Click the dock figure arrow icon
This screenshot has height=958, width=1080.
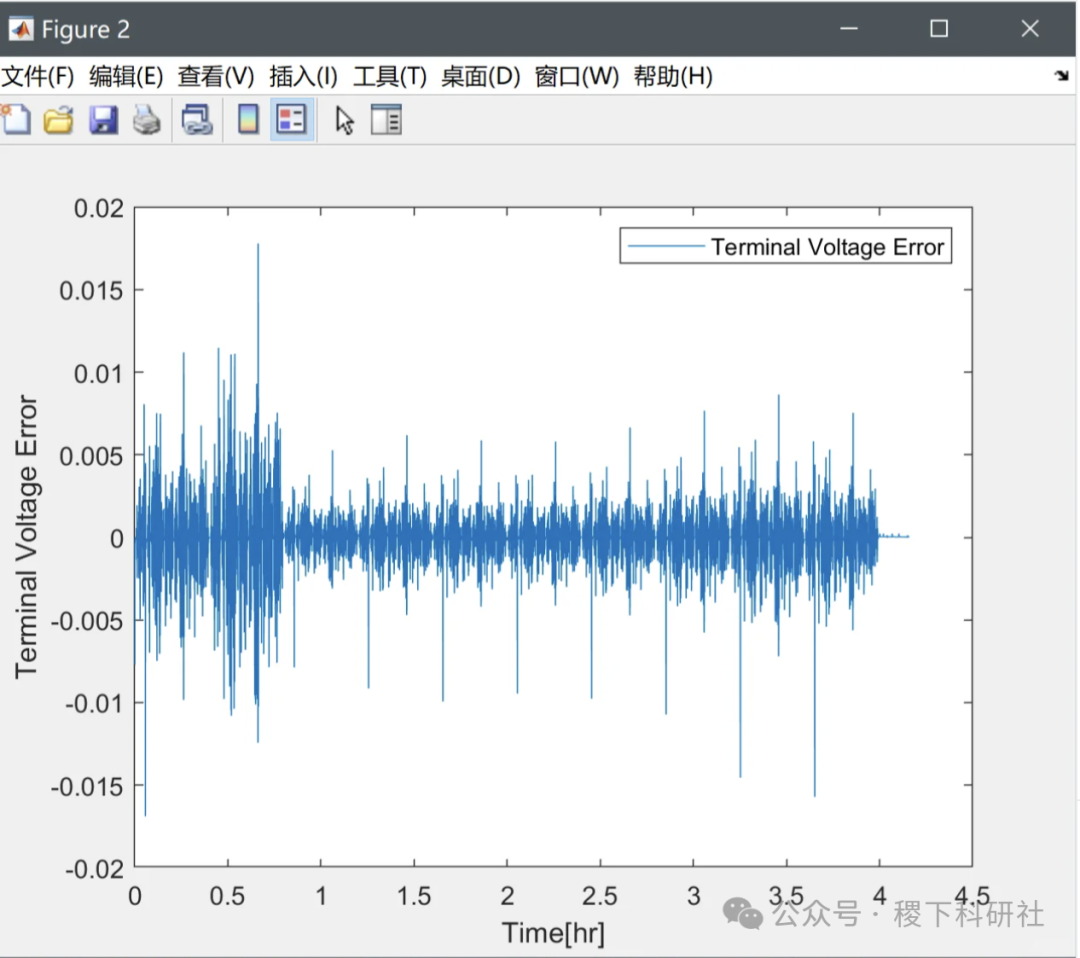1061,76
